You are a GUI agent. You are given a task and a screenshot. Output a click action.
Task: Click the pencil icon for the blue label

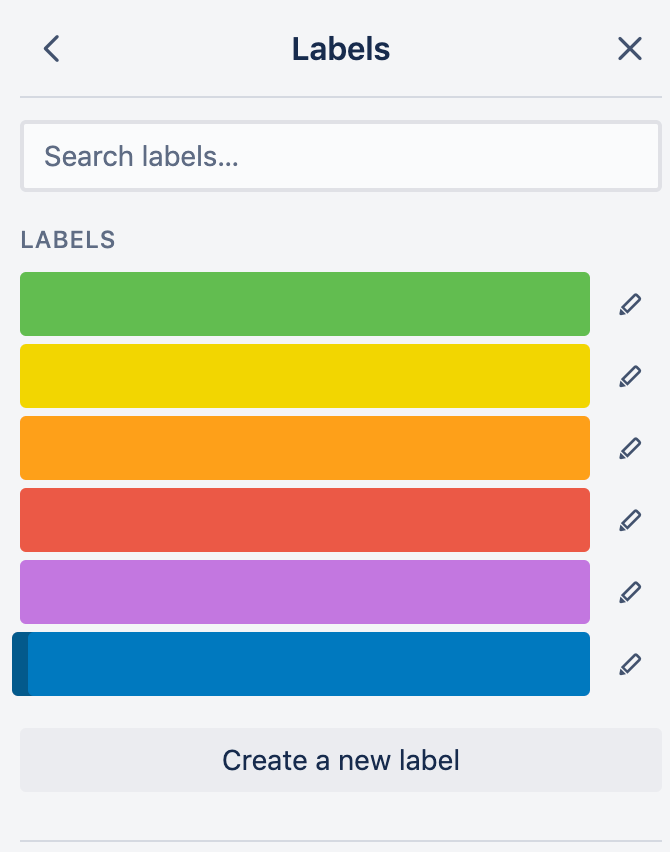coord(629,664)
